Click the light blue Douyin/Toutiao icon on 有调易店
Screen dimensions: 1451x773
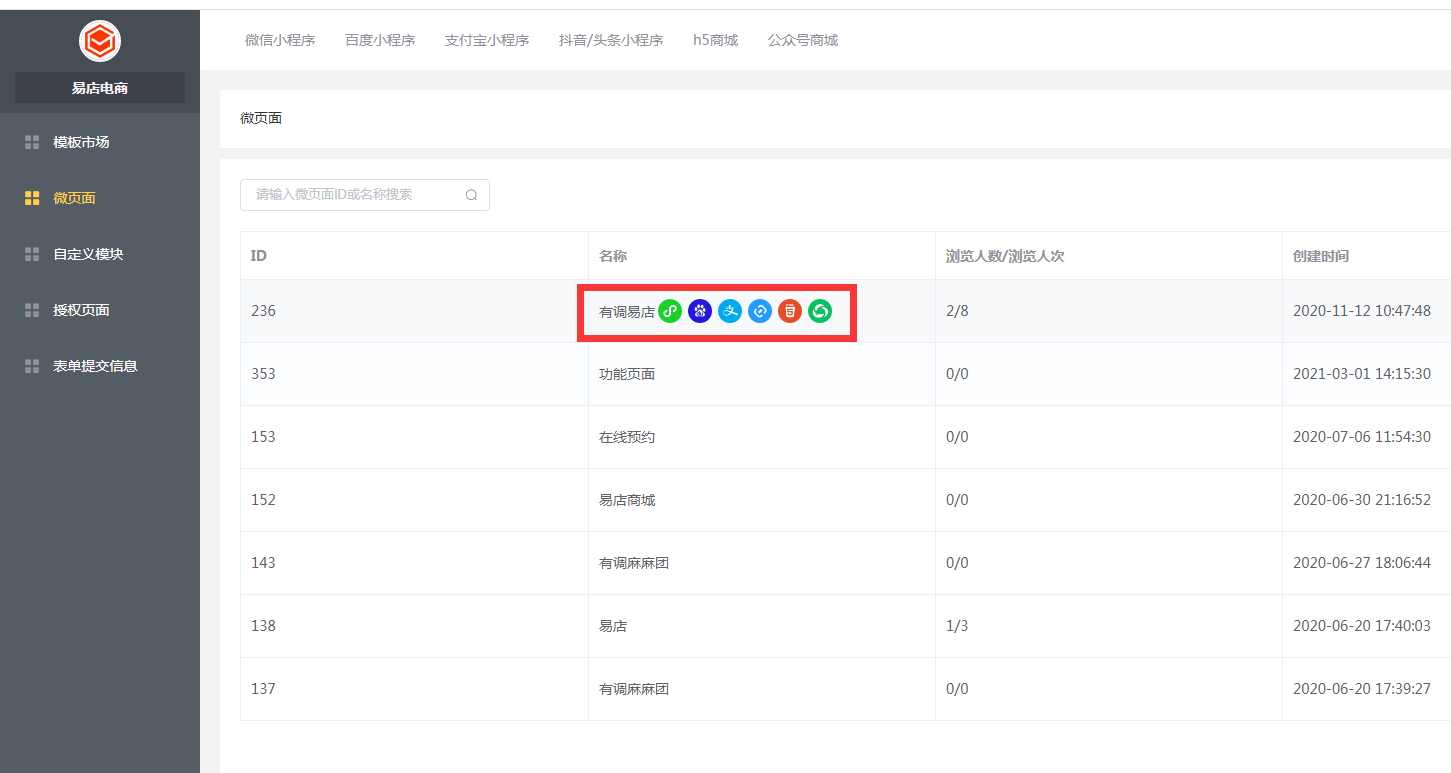click(x=760, y=312)
